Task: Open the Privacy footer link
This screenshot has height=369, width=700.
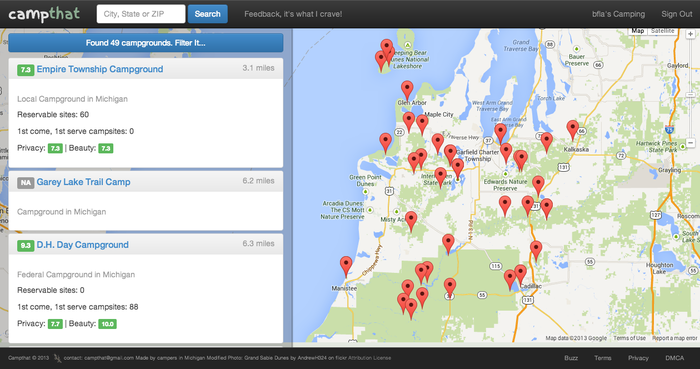Action: pos(638,358)
